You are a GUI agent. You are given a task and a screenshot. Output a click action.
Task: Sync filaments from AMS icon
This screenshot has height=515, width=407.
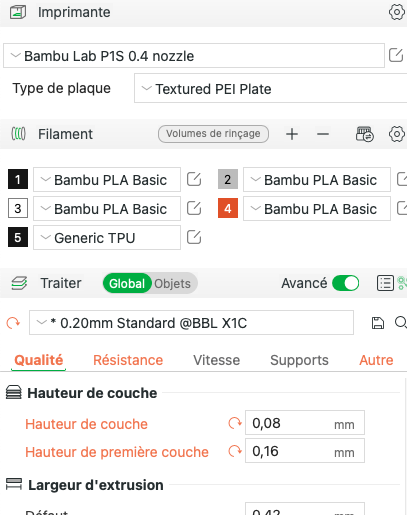(364, 134)
